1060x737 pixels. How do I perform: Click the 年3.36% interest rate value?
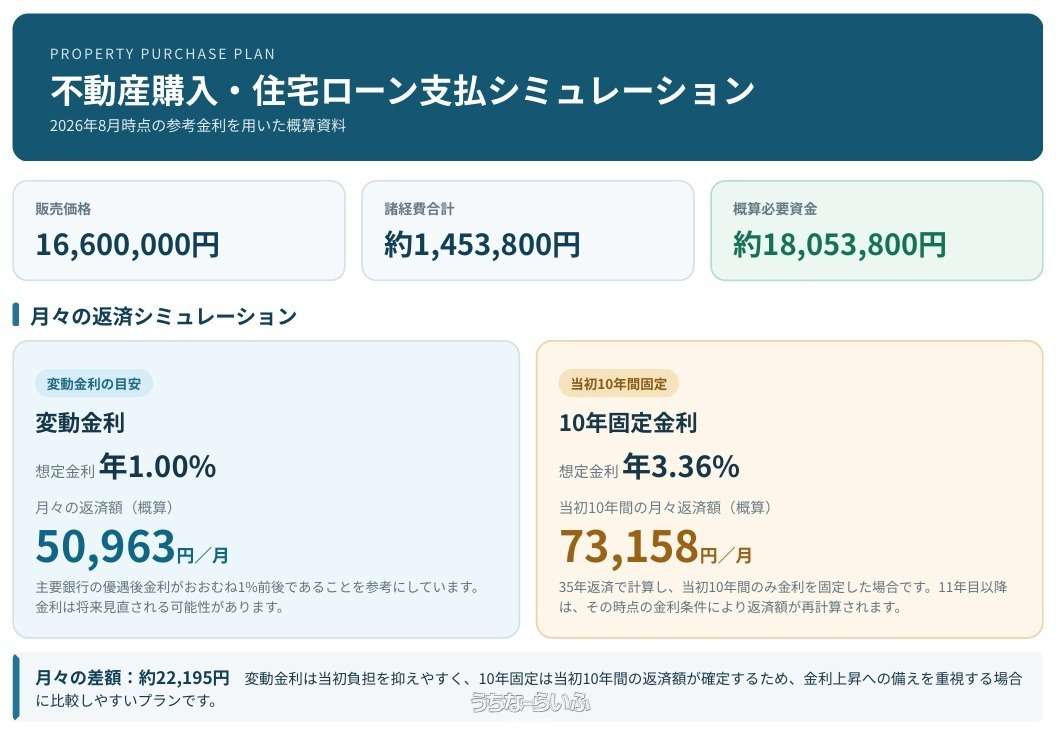pos(681,467)
